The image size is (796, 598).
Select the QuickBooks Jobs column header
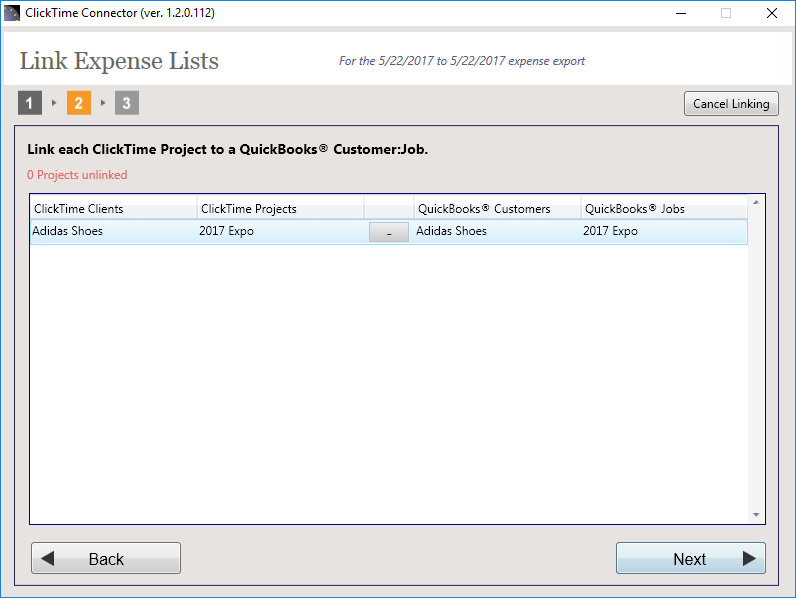click(x=664, y=209)
